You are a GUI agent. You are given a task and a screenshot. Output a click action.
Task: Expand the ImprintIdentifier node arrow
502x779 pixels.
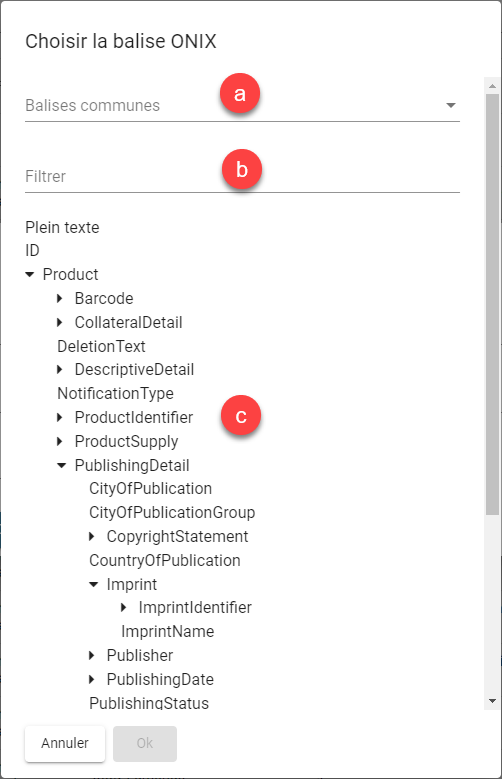pos(124,607)
